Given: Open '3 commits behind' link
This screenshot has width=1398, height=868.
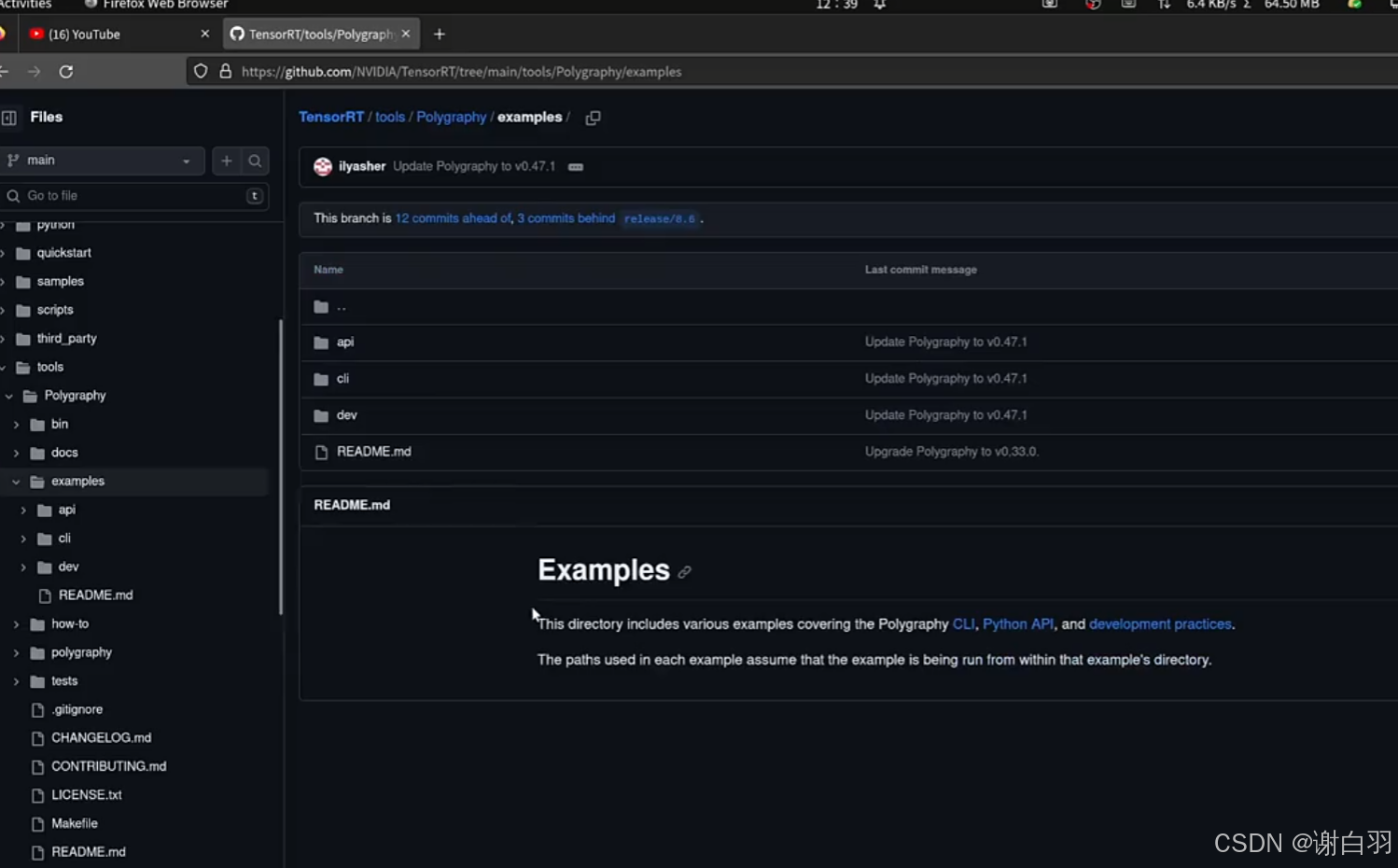Looking at the screenshot, I should coord(566,218).
